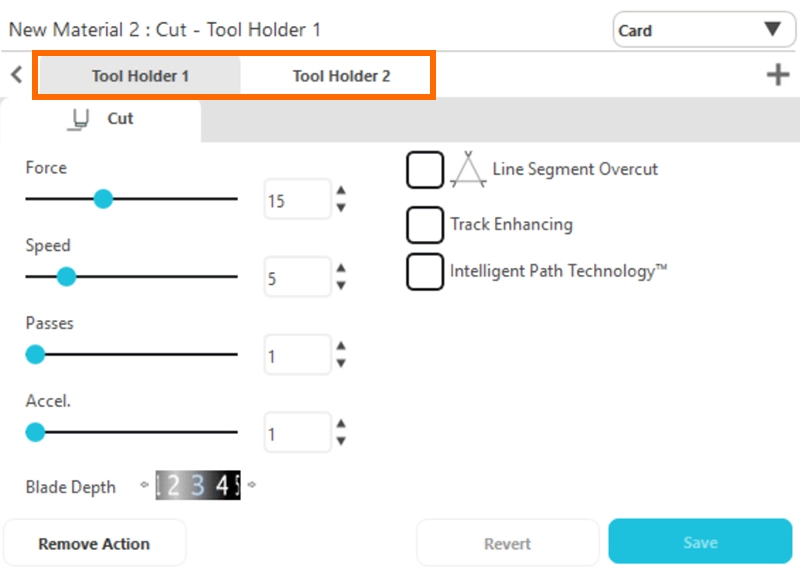This screenshot has height=575, width=800.
Task: Switch to the Tool Holder 2 tab
Action: point(341,76)
